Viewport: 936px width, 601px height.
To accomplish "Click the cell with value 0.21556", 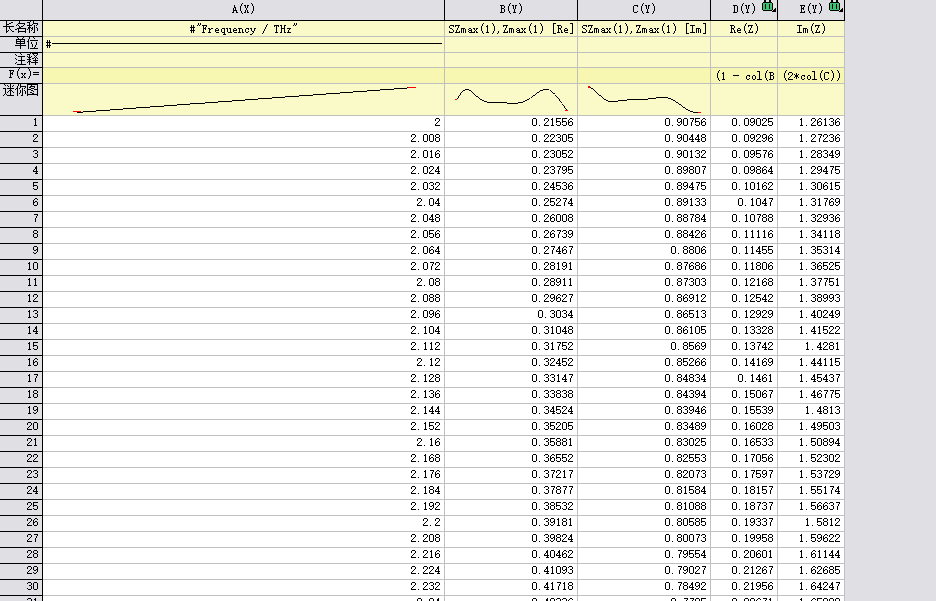I will (x=511, y=123).
